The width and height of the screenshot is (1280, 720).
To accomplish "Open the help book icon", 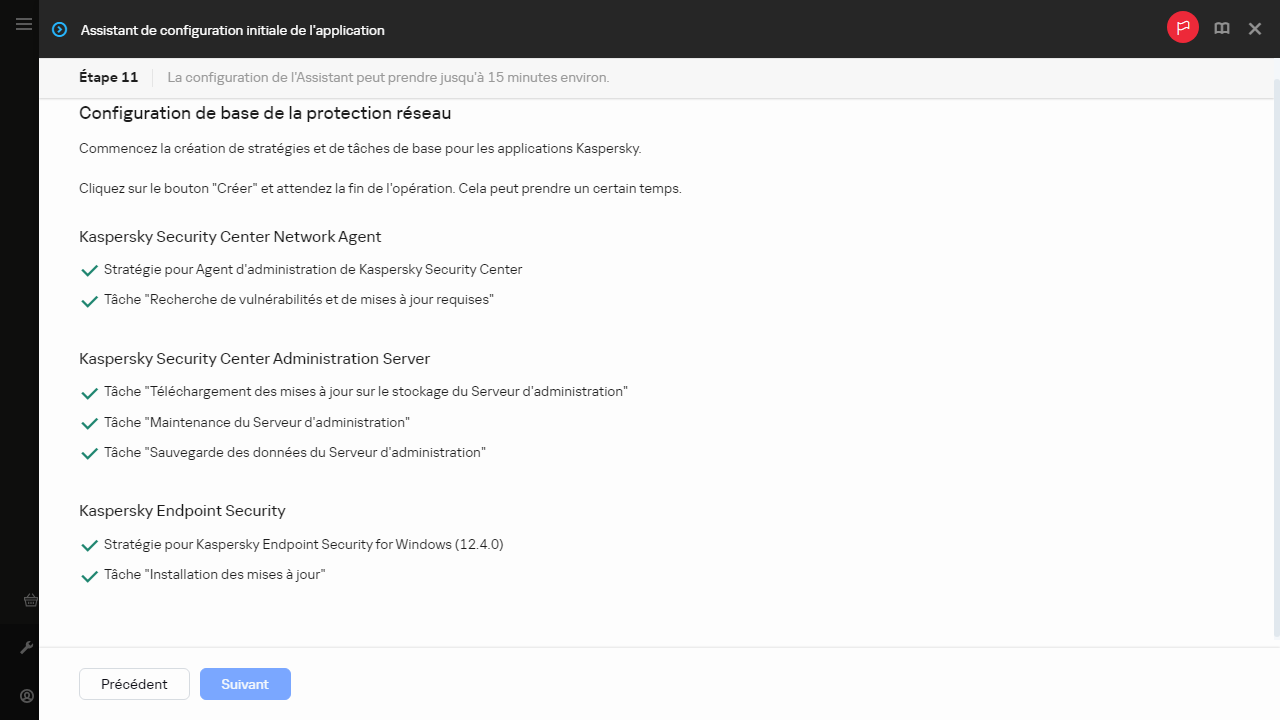I will click(1221, 29).
